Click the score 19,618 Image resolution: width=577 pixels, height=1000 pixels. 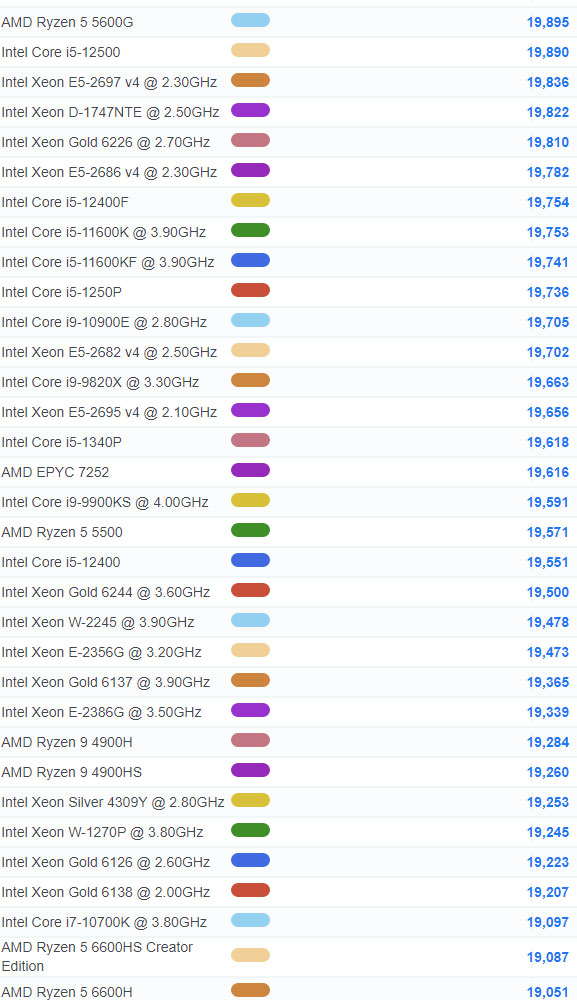[x=548, y=442]
